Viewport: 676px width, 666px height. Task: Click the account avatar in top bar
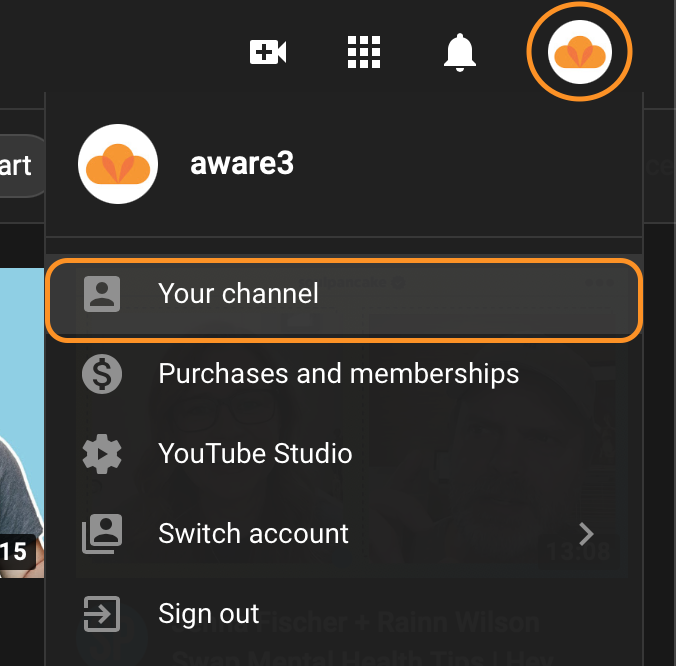[579, 52]
